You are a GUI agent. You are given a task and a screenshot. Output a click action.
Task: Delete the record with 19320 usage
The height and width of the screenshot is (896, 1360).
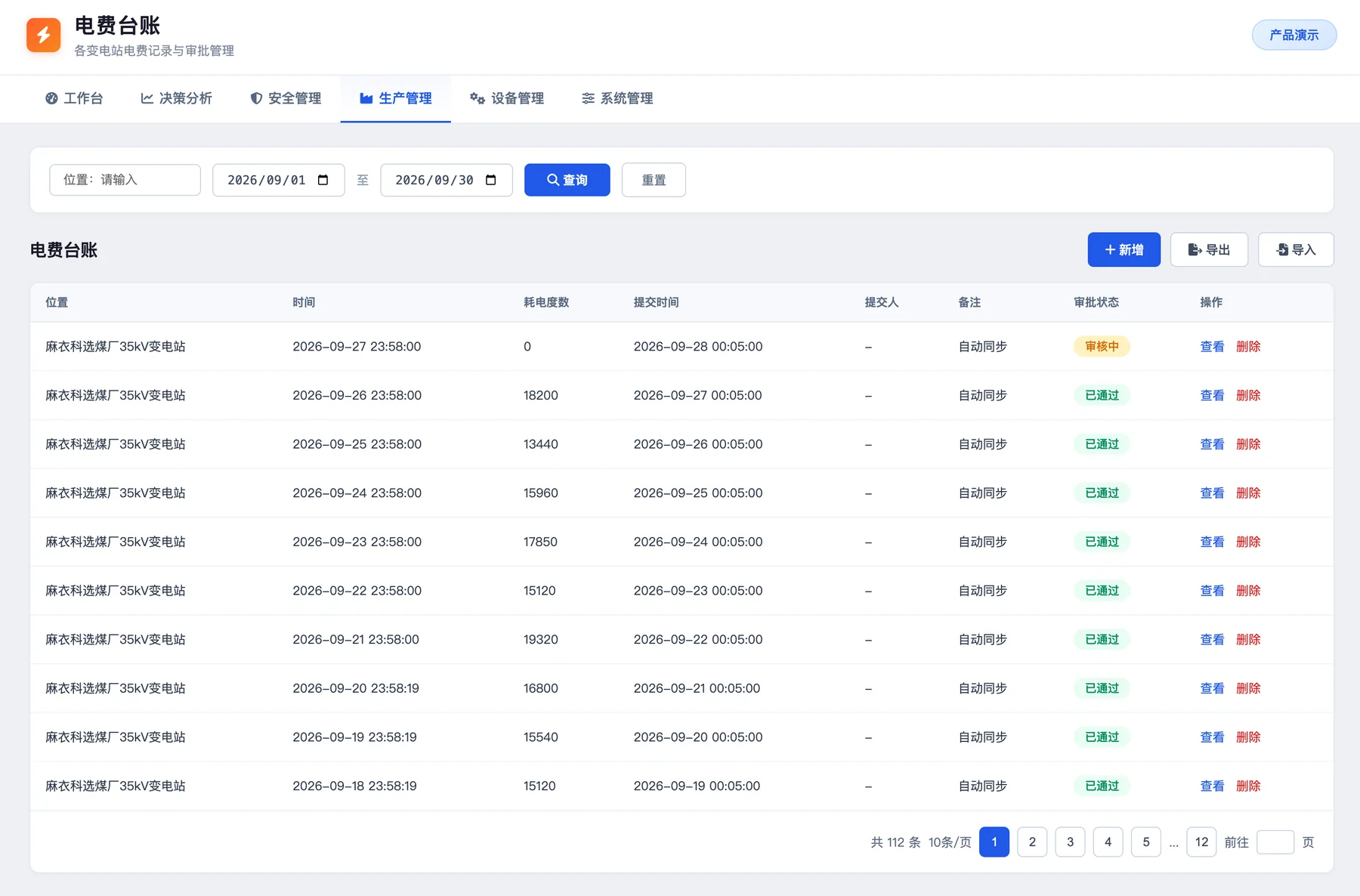[1248, 640]
